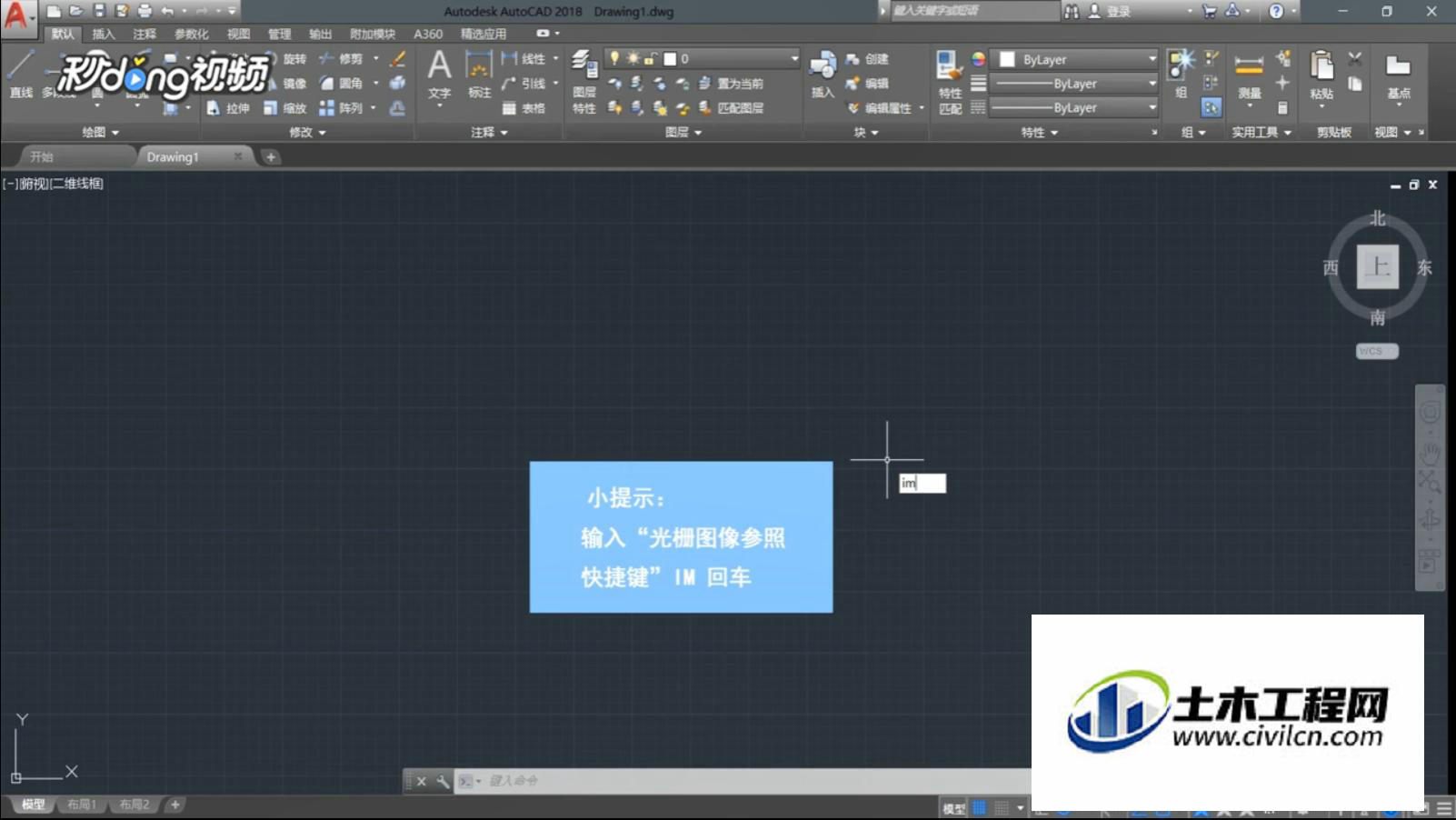Expand the Block (块) panel

coord(866,132)
